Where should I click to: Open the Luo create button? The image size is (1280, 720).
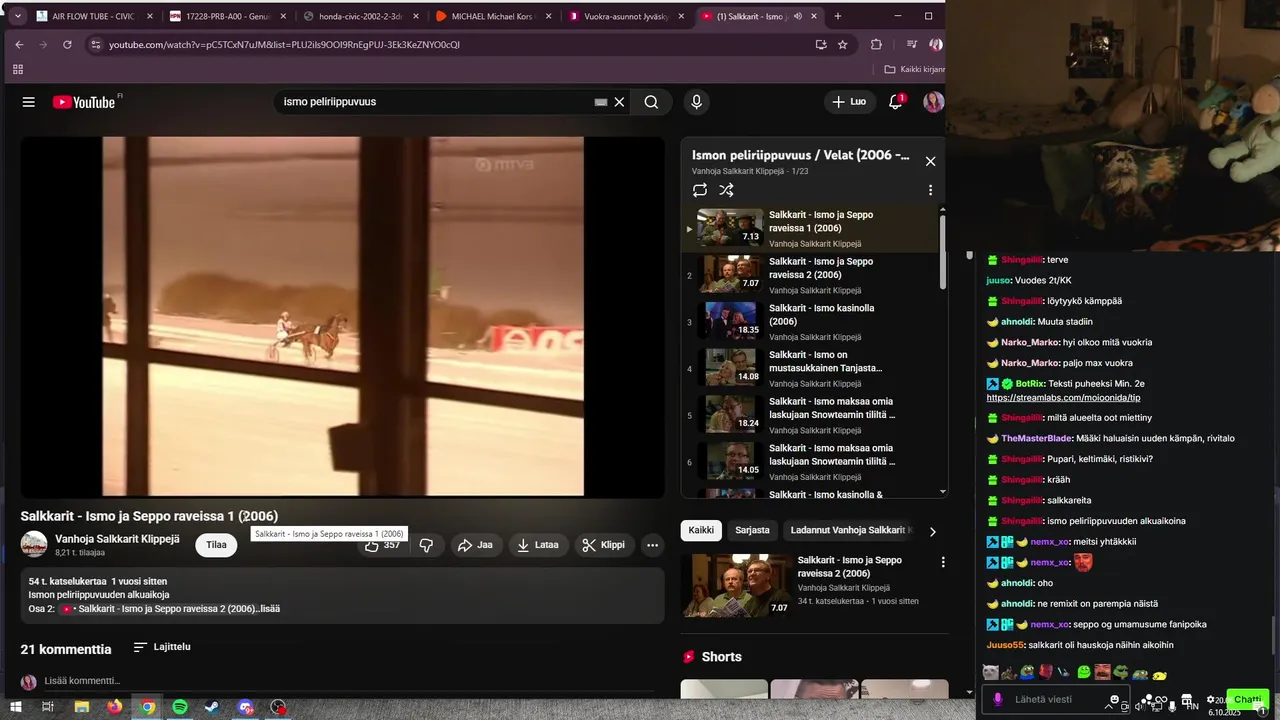(850, 102)
